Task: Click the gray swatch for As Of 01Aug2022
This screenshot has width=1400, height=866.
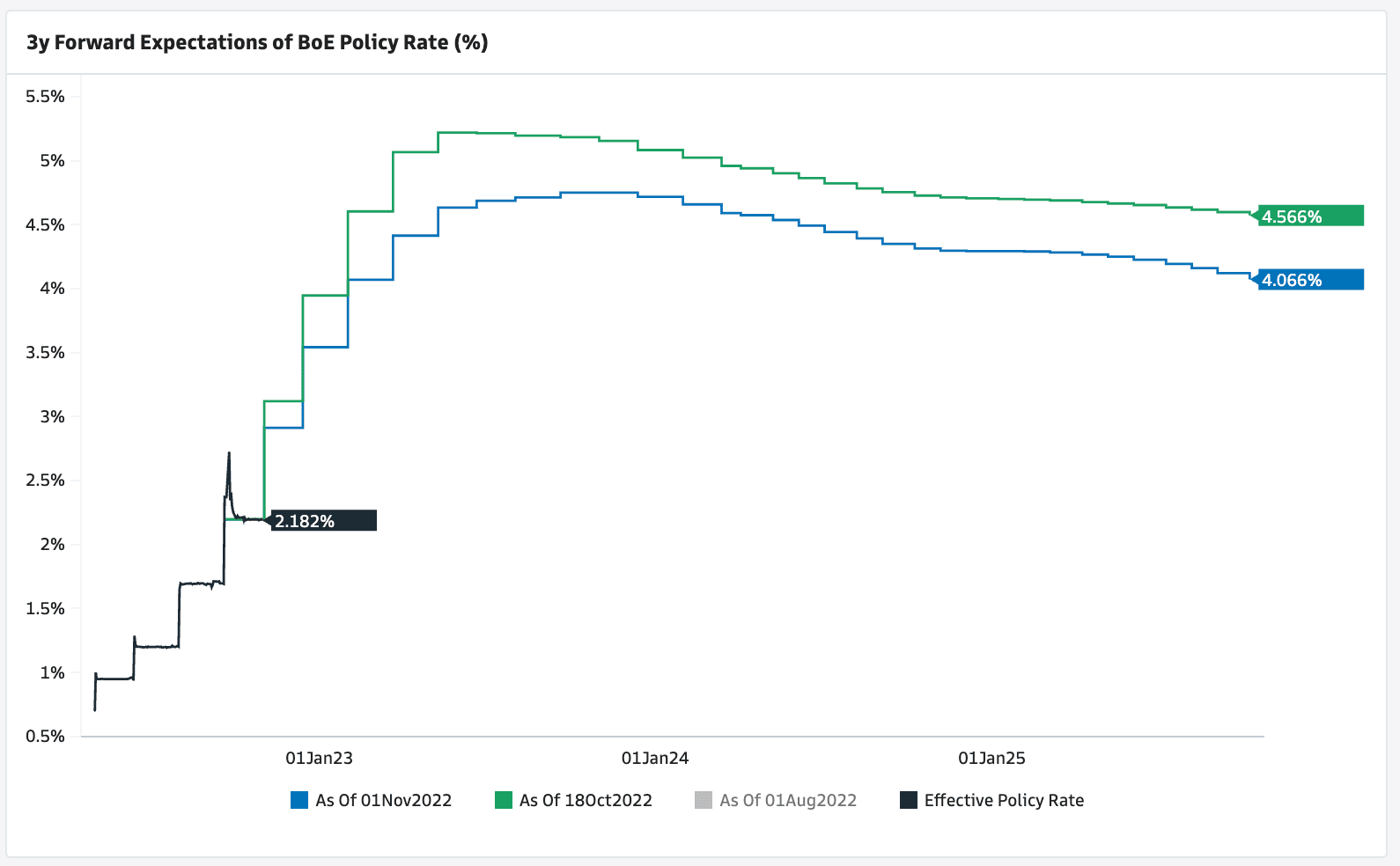Action: pyautogui.click(x=704, y=800)
